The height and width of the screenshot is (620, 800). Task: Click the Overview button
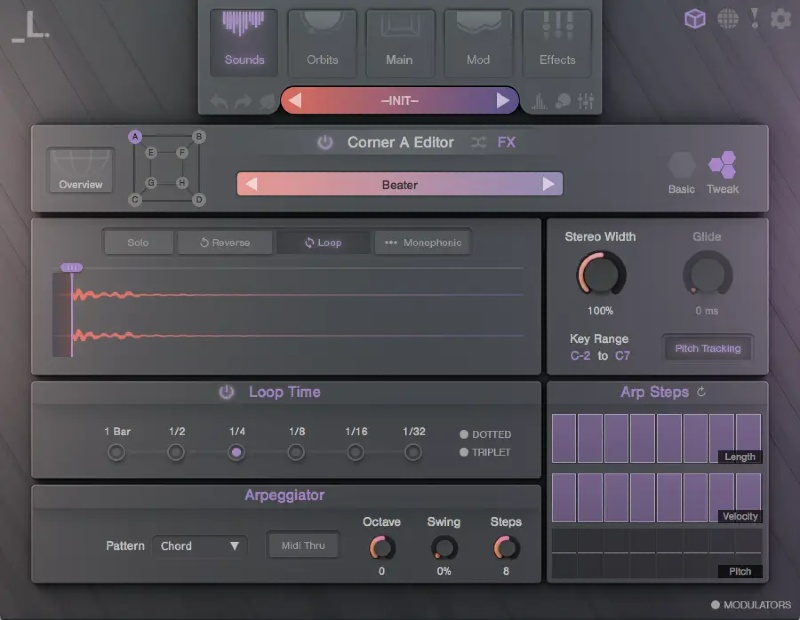[x=80, y=170]
